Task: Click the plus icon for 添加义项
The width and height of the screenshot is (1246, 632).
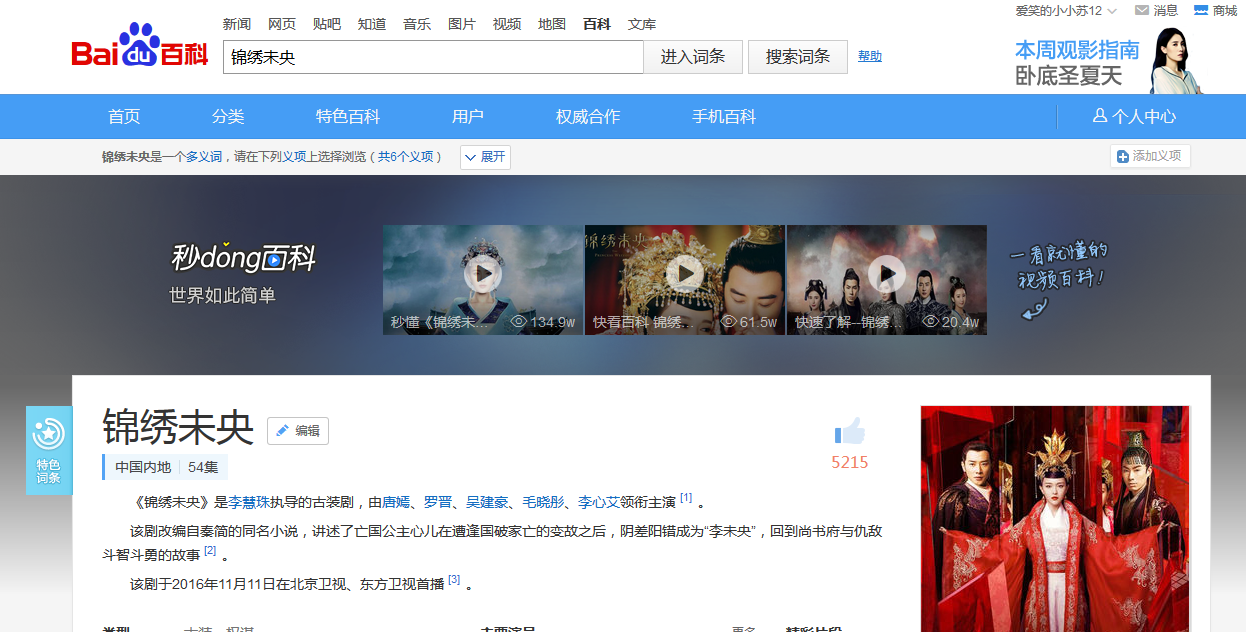Action: point(1123,157)
